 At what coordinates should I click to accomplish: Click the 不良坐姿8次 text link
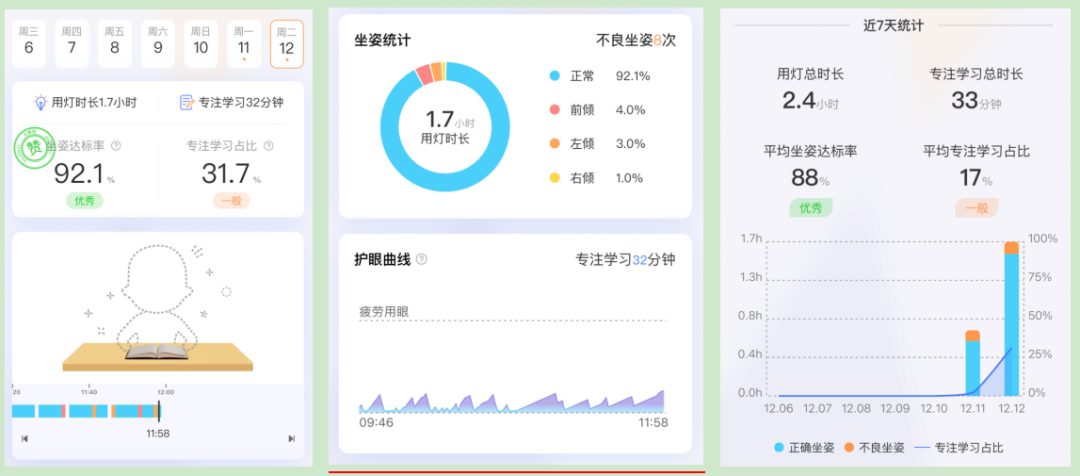pos(635,40)
